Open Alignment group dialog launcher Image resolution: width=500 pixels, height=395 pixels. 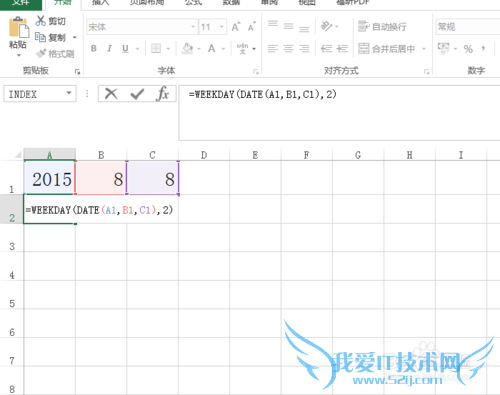coord(426,71)
